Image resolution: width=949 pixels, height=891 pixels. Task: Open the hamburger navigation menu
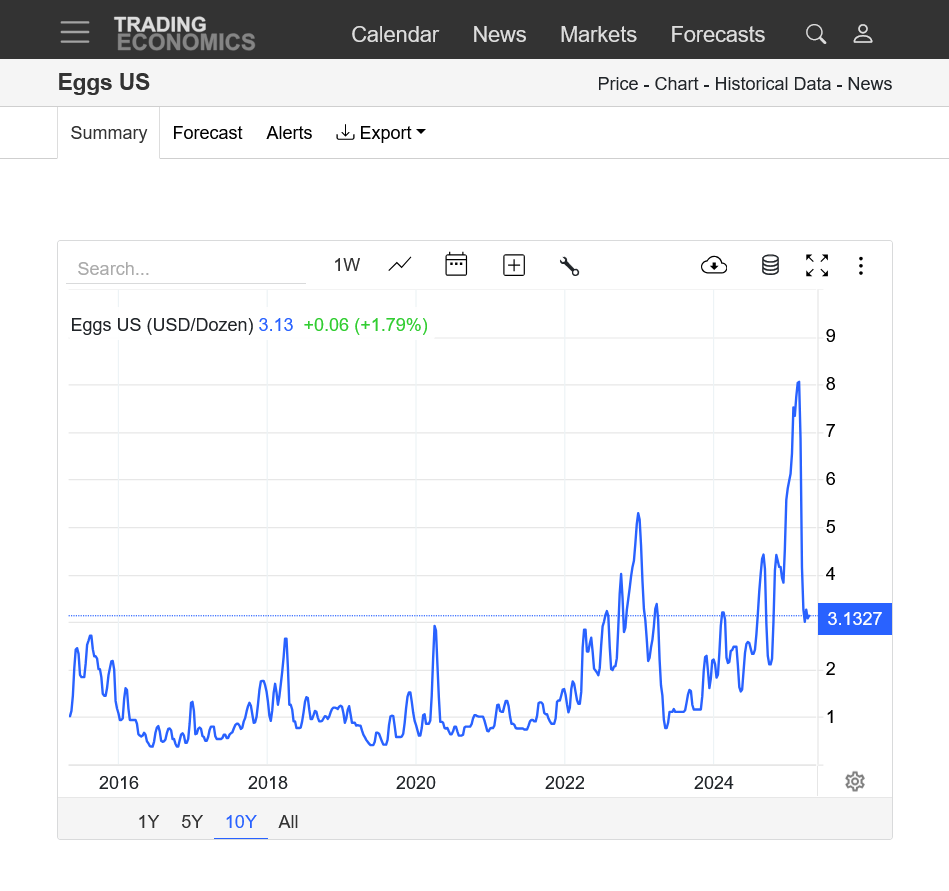tap(75, 32)
